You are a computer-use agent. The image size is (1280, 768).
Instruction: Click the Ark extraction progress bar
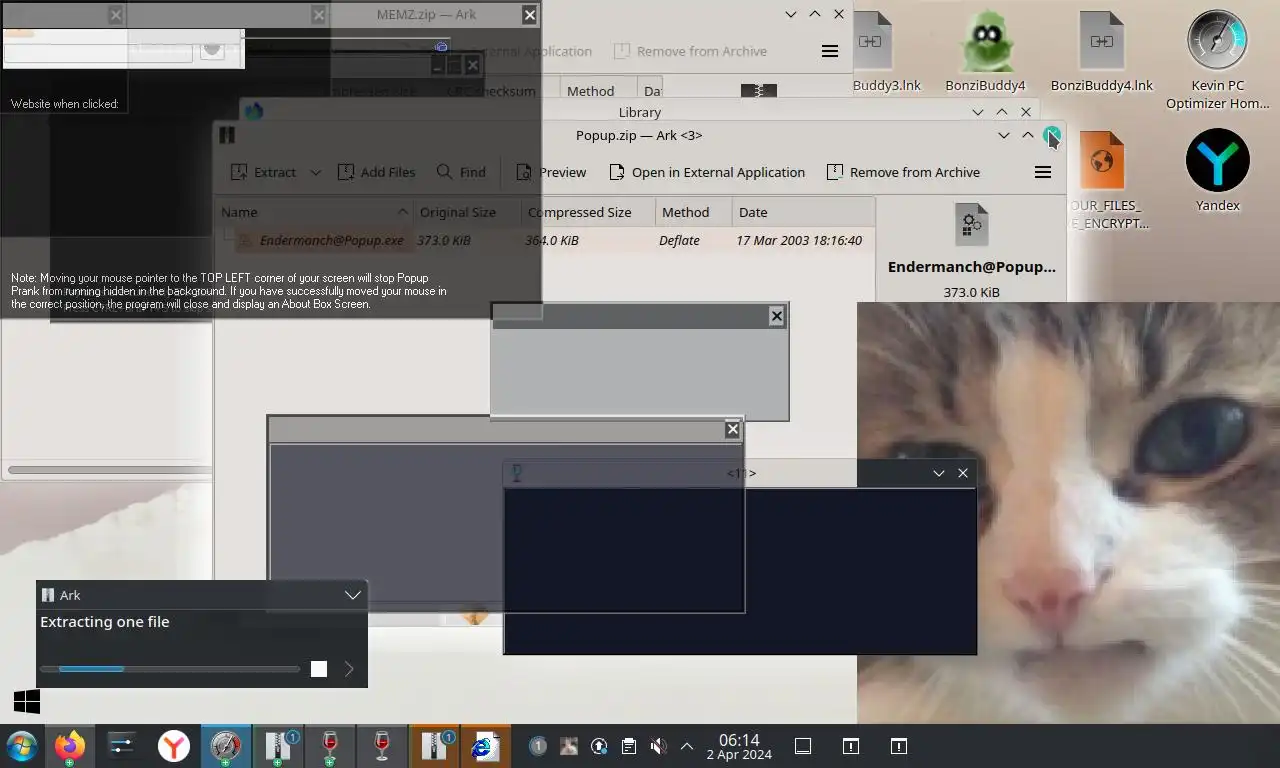[x=170, y=669]
